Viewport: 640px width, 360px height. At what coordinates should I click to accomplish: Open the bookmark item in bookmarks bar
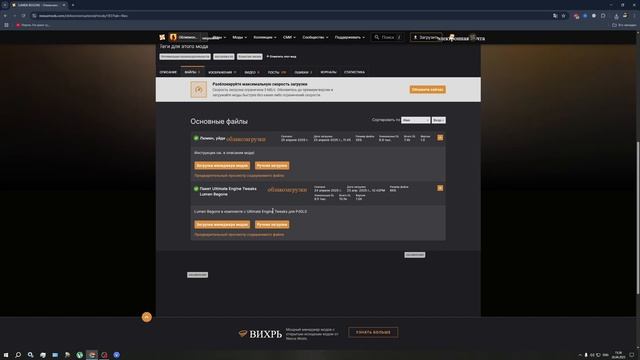[33, 25]
